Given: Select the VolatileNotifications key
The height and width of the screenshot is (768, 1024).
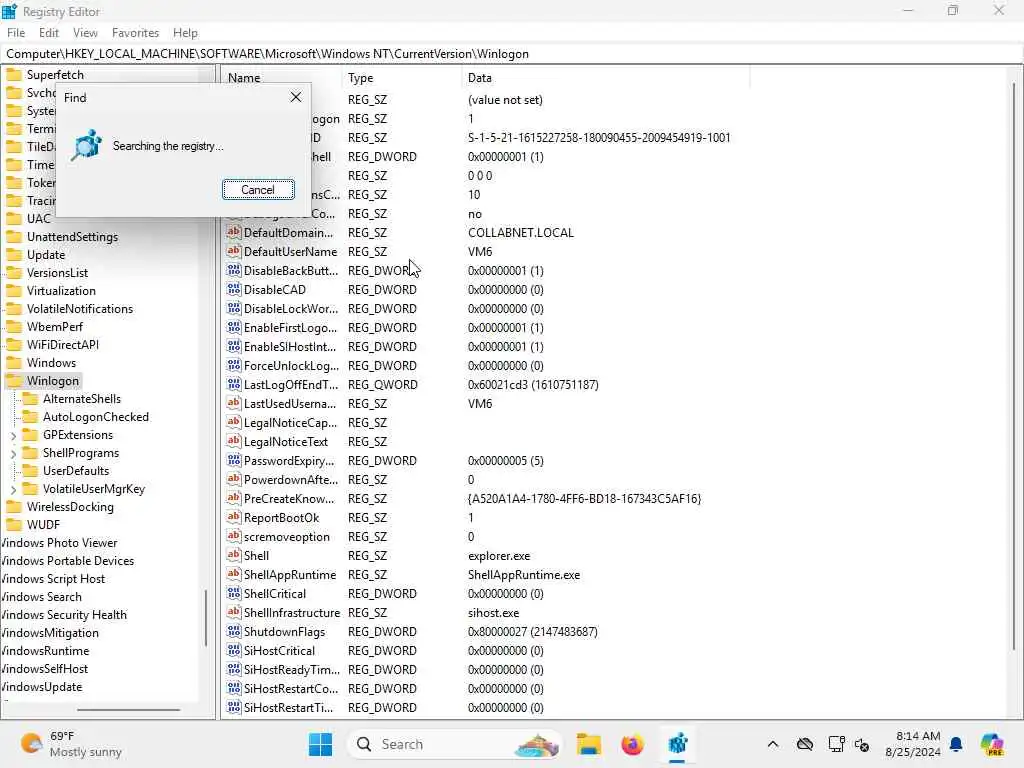Looking at the screenshot, I should pyautogui.click(x=80, y=309).
